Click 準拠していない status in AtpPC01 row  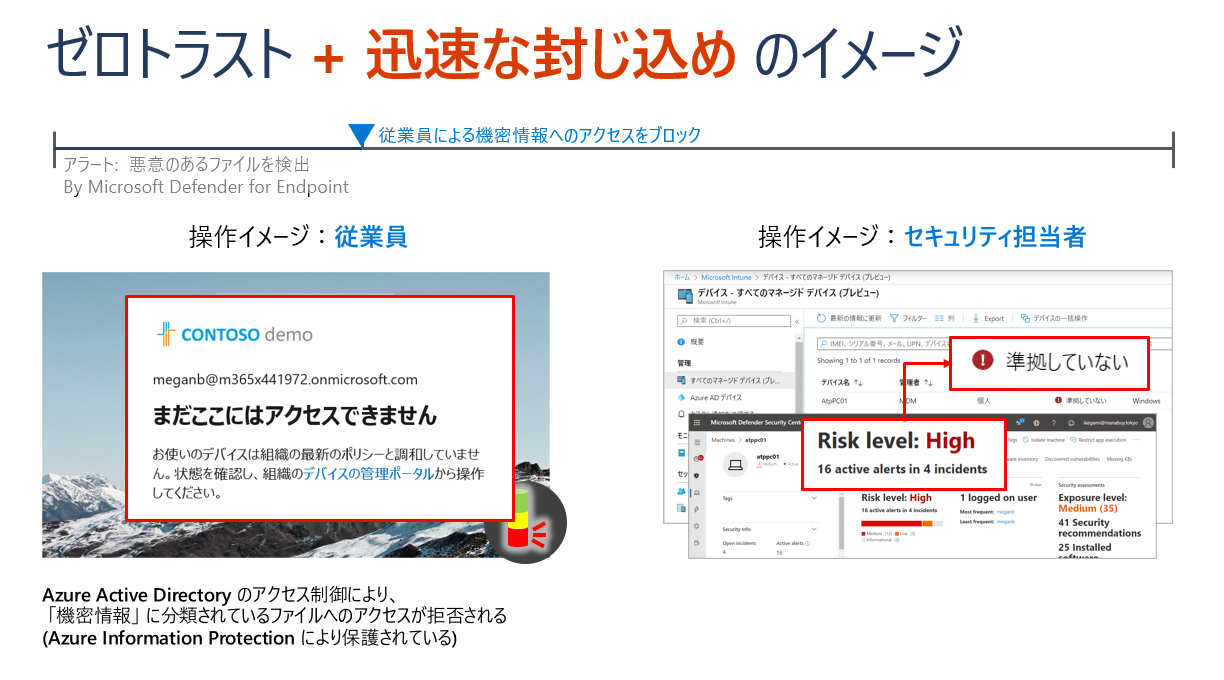[1080, 400]
